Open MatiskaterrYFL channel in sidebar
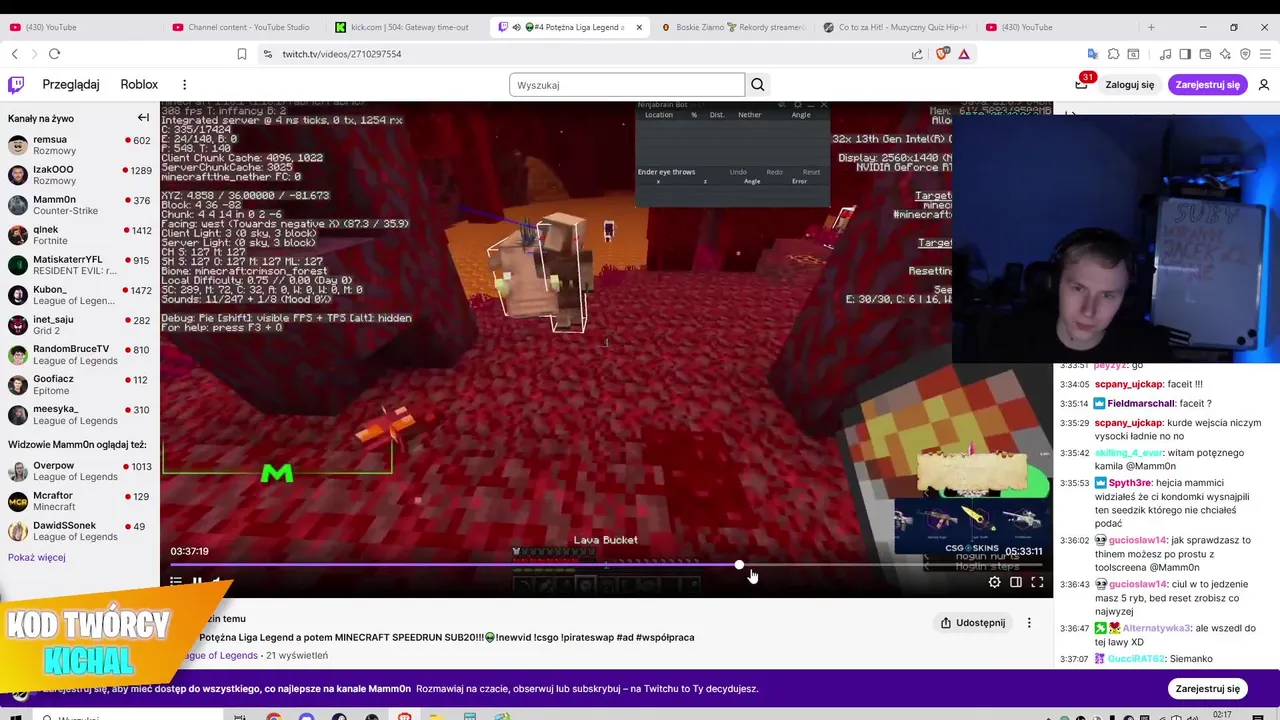The image size is (1280, 720). (80, 265)
